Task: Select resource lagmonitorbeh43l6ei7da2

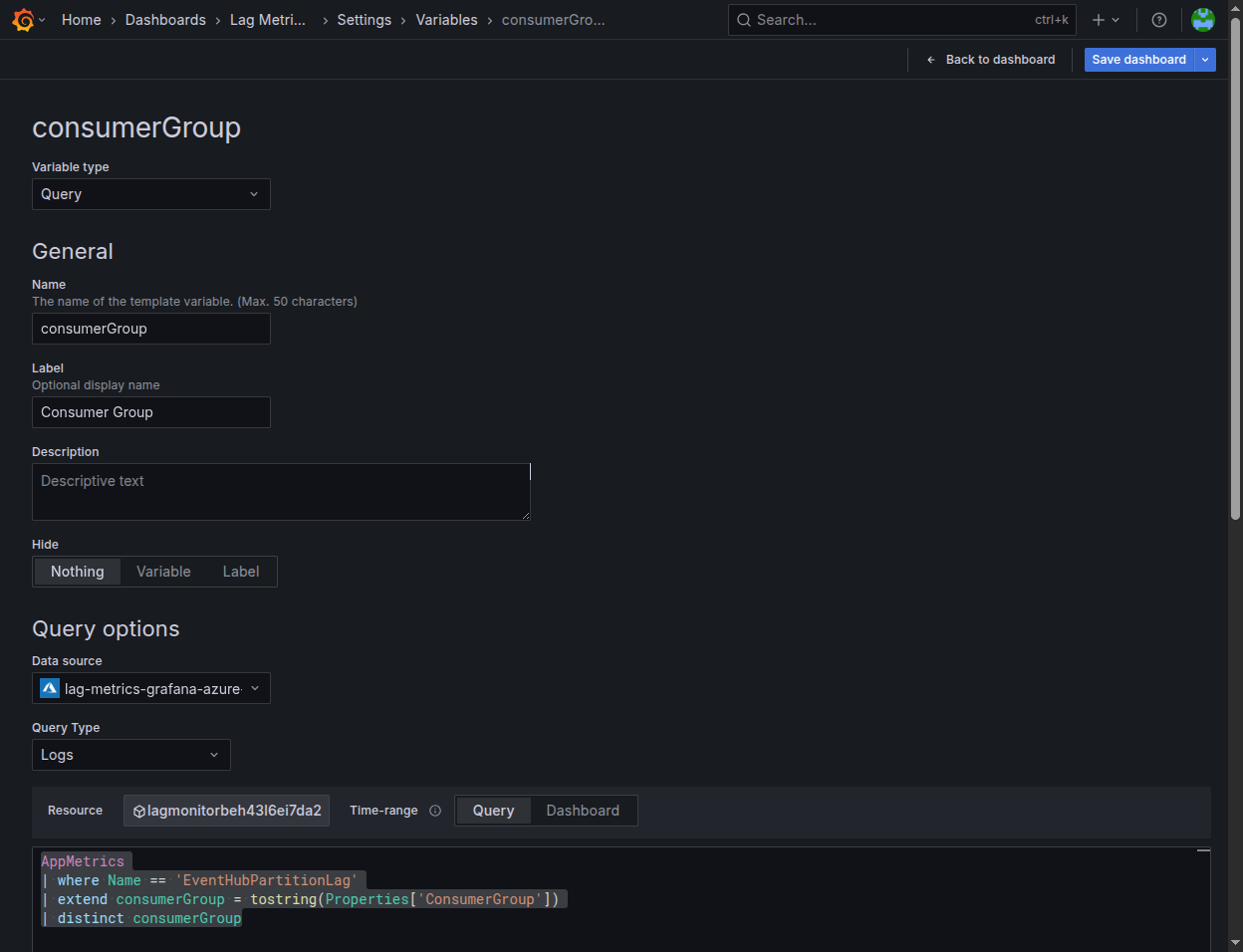Action: pyautogui.click(x=227, y=811)
